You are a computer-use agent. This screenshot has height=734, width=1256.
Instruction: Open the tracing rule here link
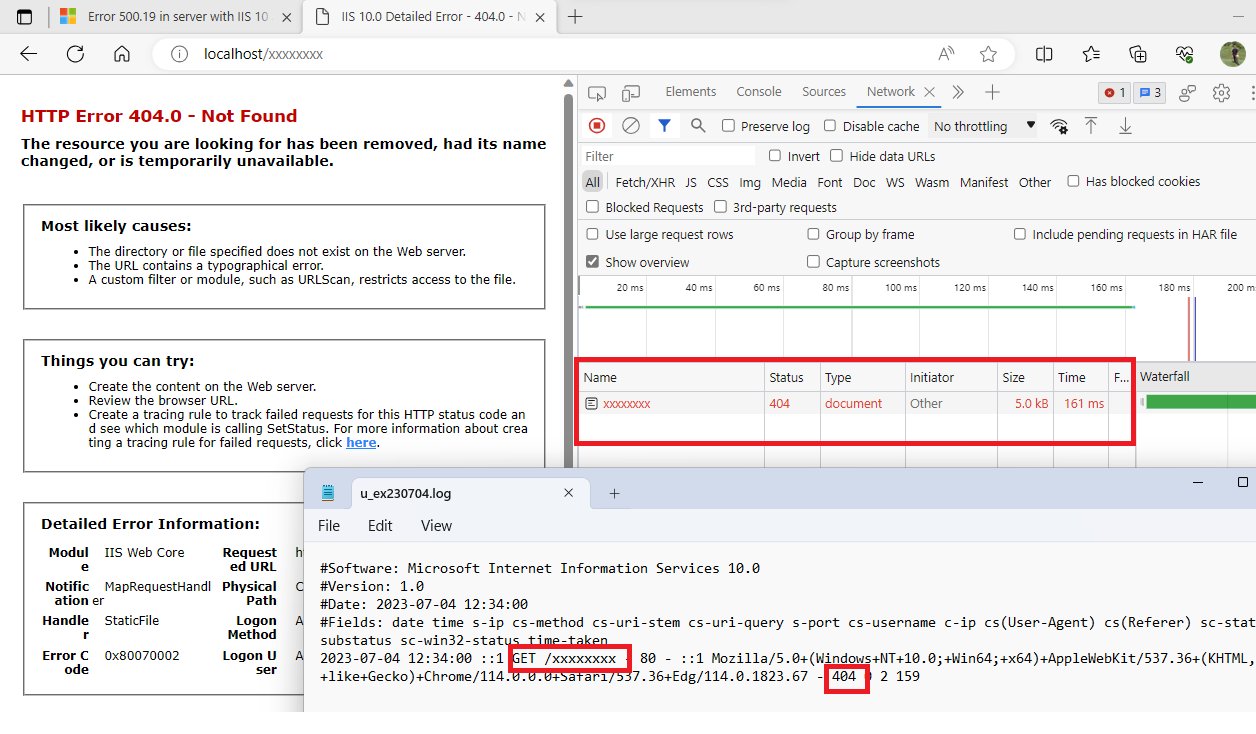click(x=361, y=442)
